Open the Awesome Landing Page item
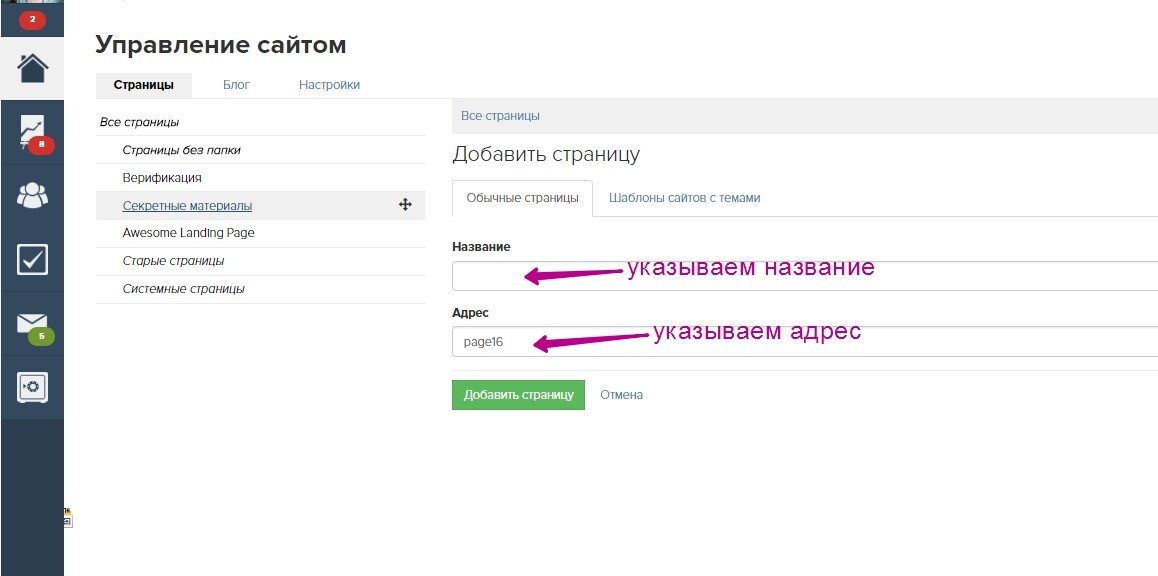1158x576 pixels. 188,233
